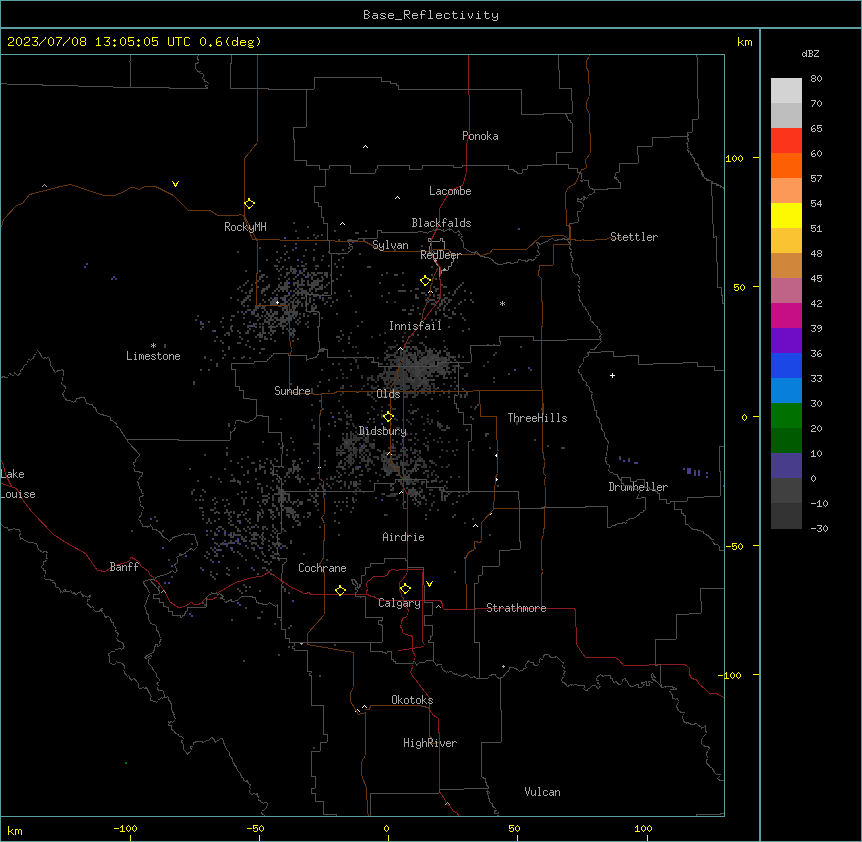Image resolution: width=862 pixels, height=842 pixels.
Task: Click the yellow diamond marker above the Calgary label
Action: coord(405,589)
